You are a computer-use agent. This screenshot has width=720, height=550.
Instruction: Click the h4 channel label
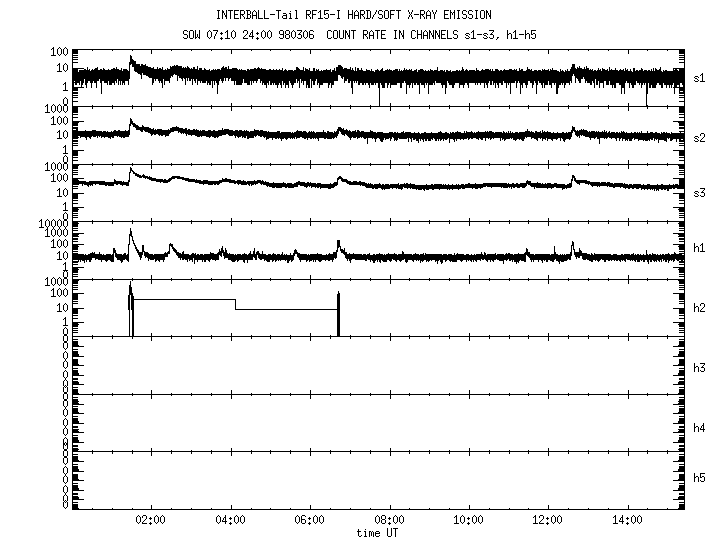(699, 428)
